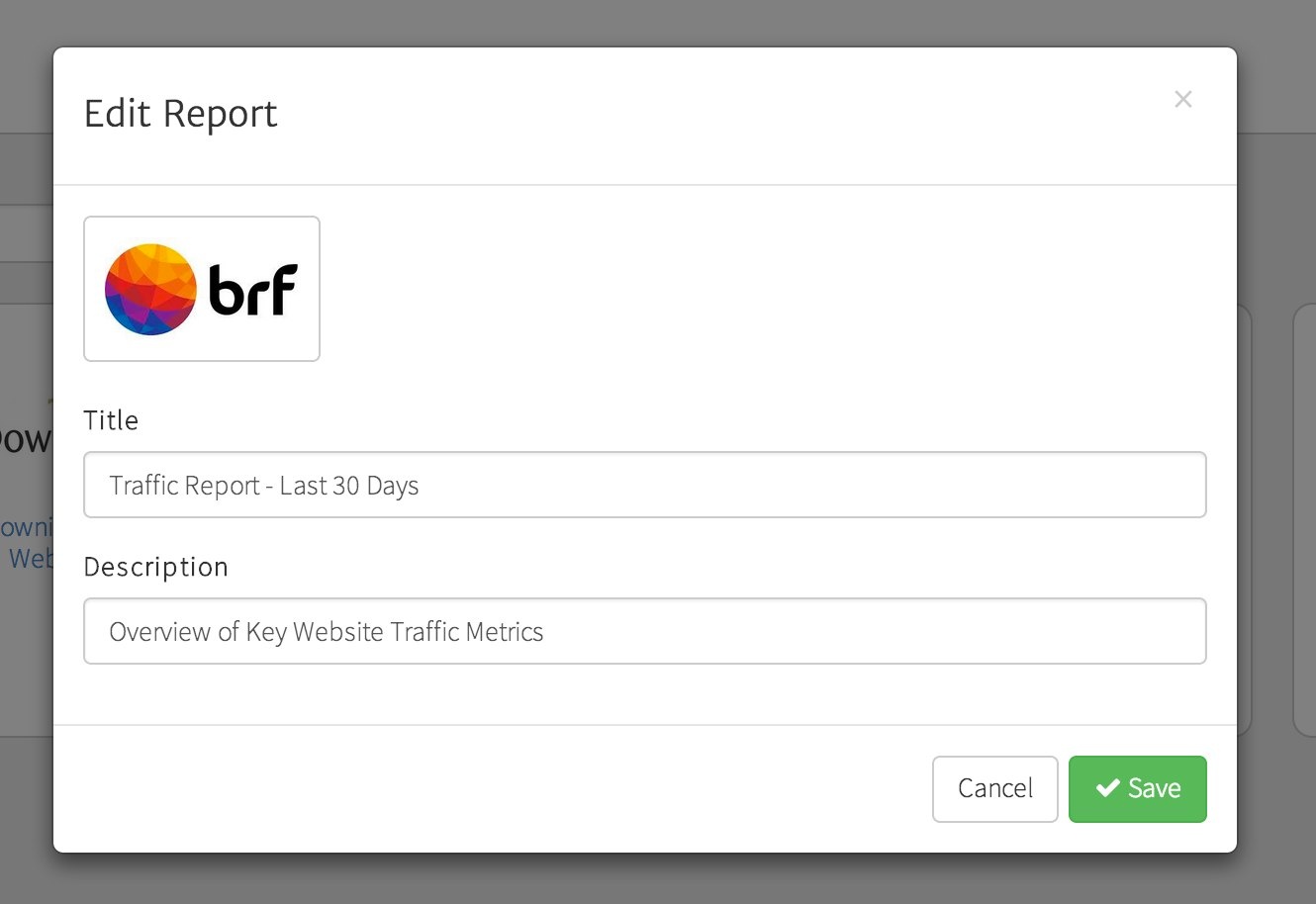Click the partially visible Web link behind dialog
This screenshot has height=904, width=1316.
pyautogui.click(x=32, y=558)
